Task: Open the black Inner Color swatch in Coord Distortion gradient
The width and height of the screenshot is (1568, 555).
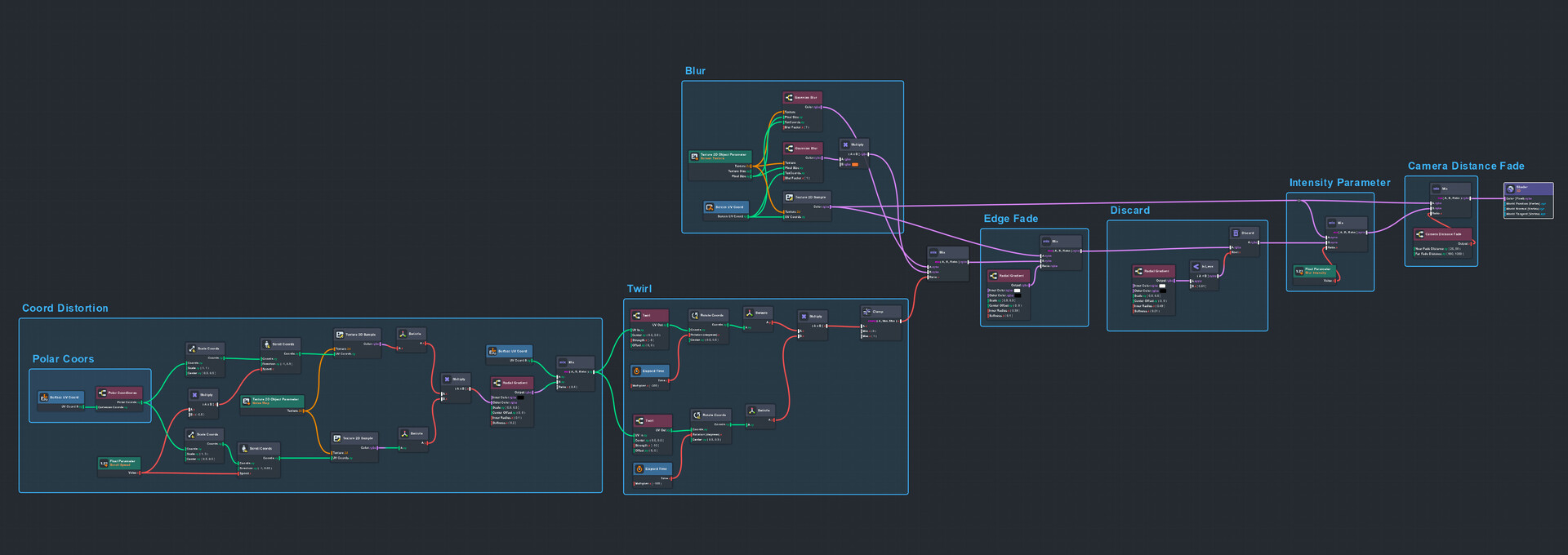Action: tap(520, 397)
